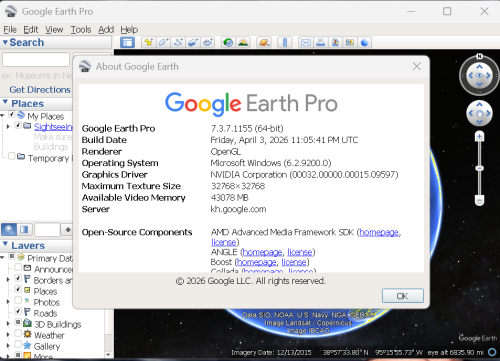Screen dimensions: 500x361
Task: Click the zoom out minus button
Action: (479, 200)
